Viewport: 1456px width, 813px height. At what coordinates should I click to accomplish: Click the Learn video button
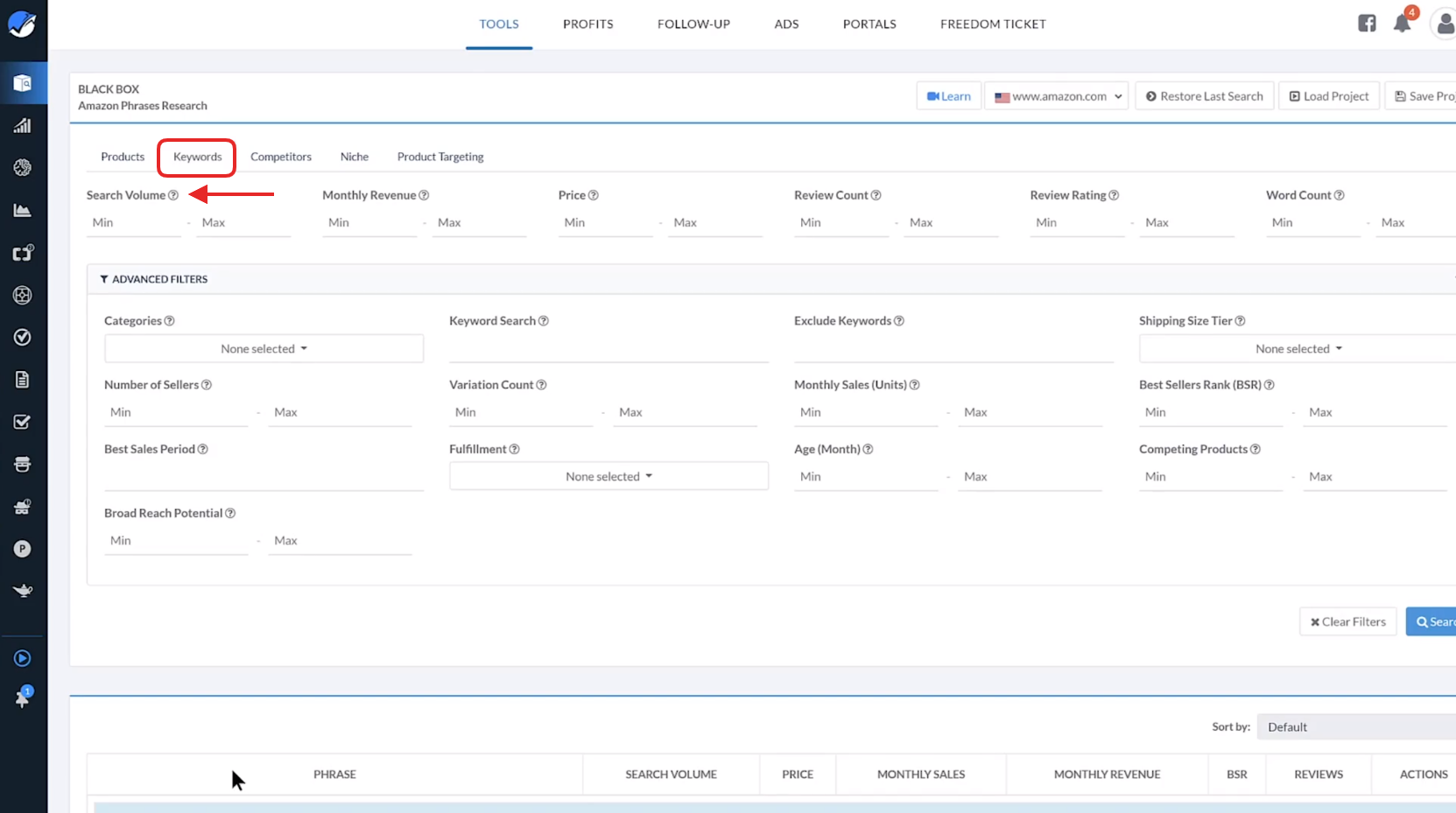tap(949, 96)
